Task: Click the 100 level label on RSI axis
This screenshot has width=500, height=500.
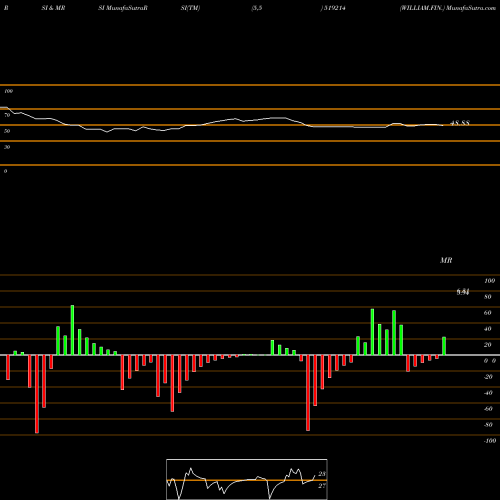Action: pos(8,91)
